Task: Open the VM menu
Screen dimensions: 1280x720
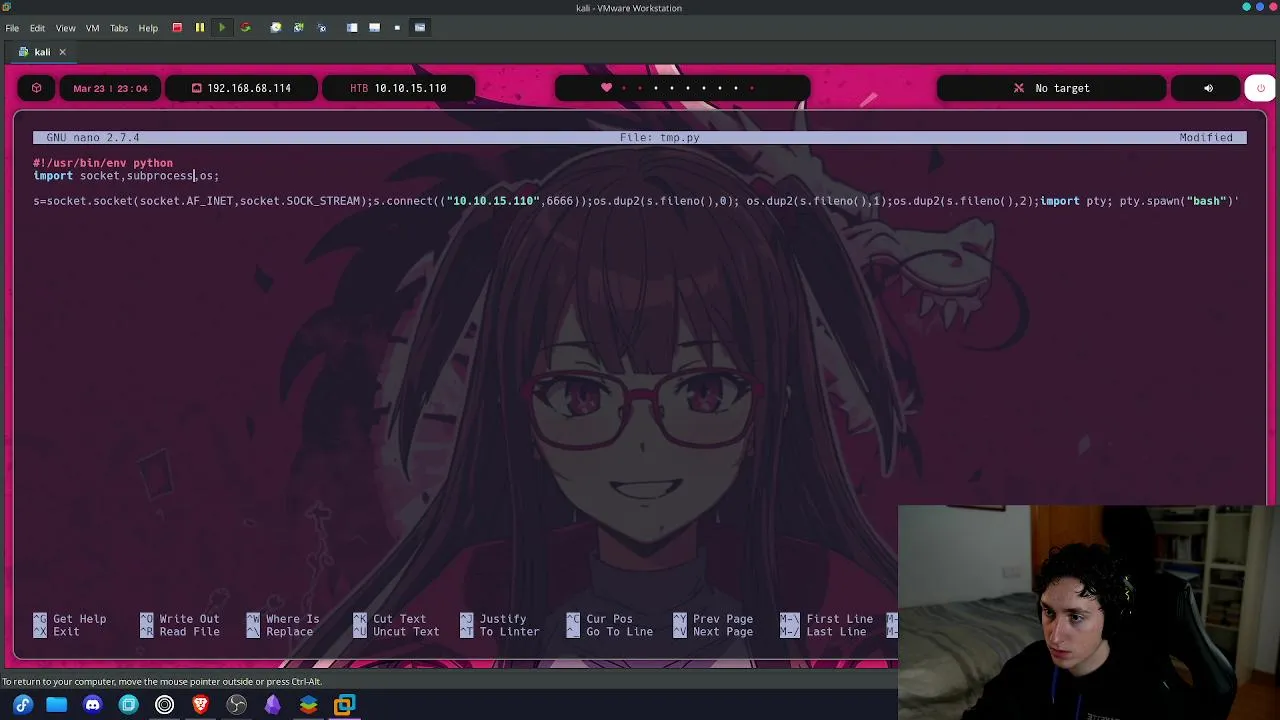Action: pyautogui.click(x=92, y=28)
